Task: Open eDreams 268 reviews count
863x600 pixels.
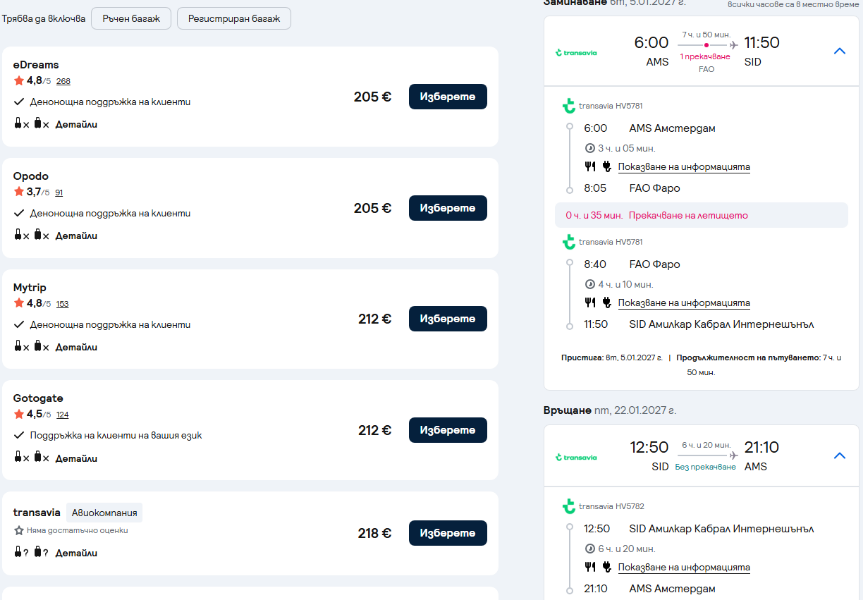Action: [x=63, y=81]
